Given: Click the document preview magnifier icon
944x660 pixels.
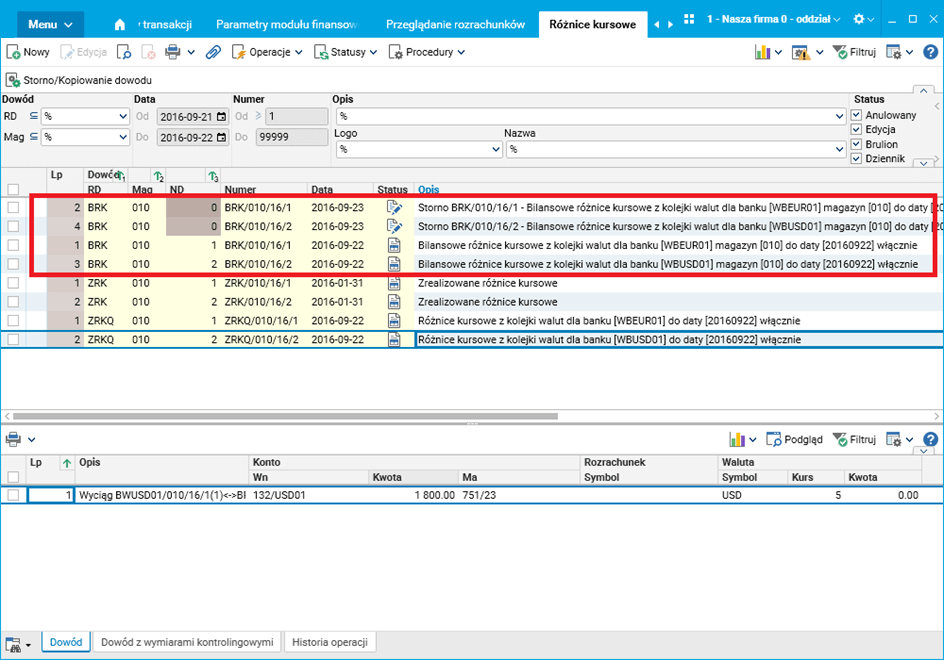Looking at the screenshot, I should pos(123,52).
